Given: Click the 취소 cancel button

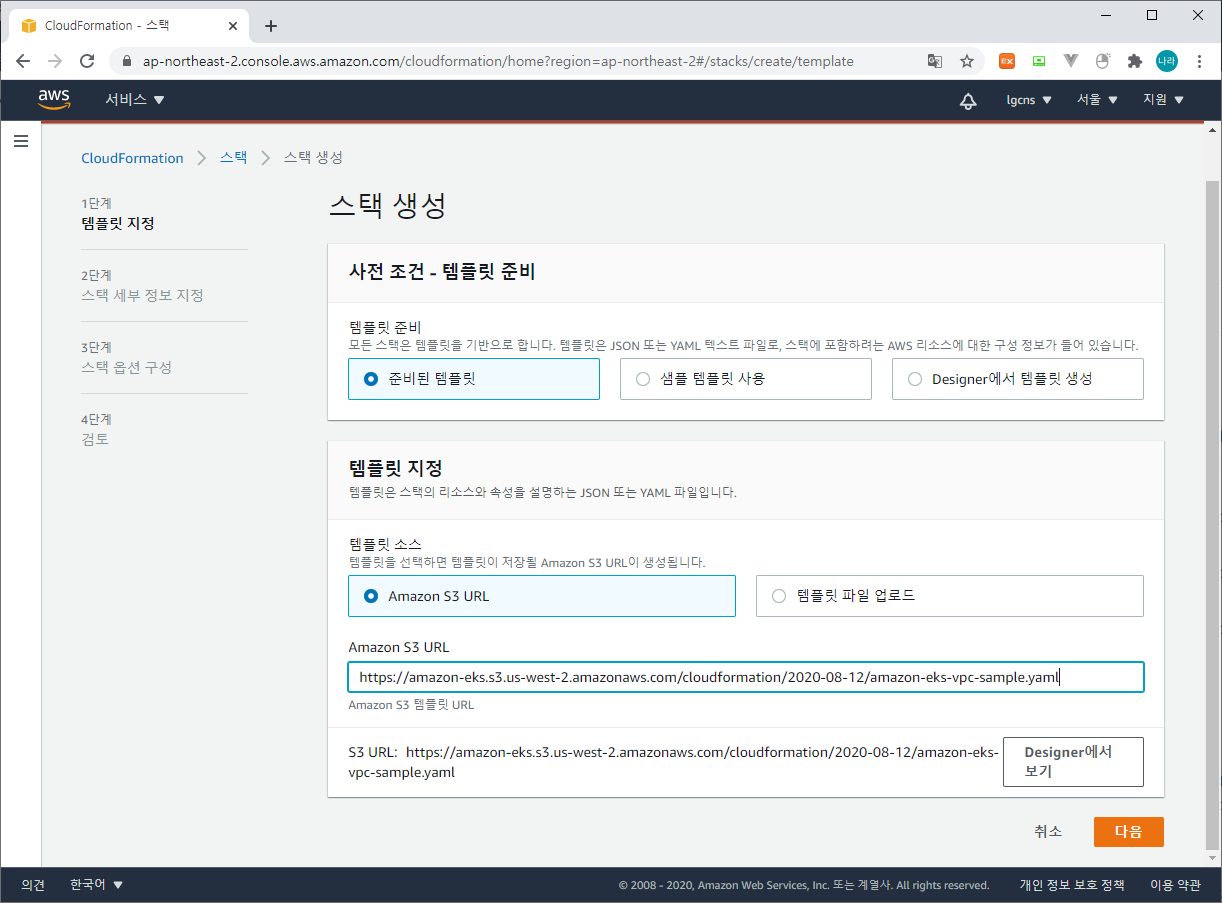Looking at the screenshot, I should coord(1048,832).
